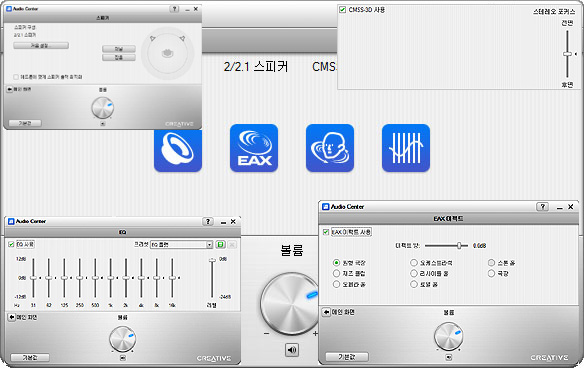Image resolution: width=584 pixels, height=368 pixels.
Task: Click the volume knob in the Speaker window
Action: pos(103,108)
